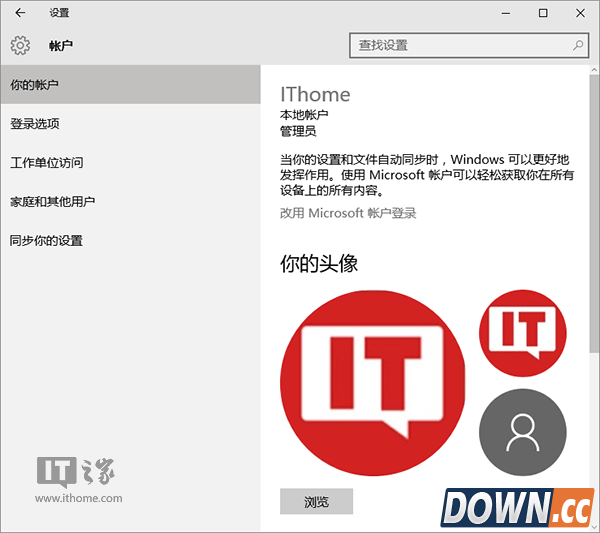Click the back arrow in title bar
Viewport: 600px width, 533px height.
click(20, 13)
